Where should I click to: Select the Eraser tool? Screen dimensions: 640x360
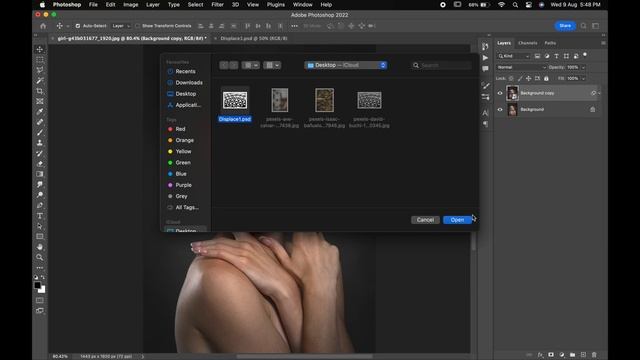tap(40, 164)
